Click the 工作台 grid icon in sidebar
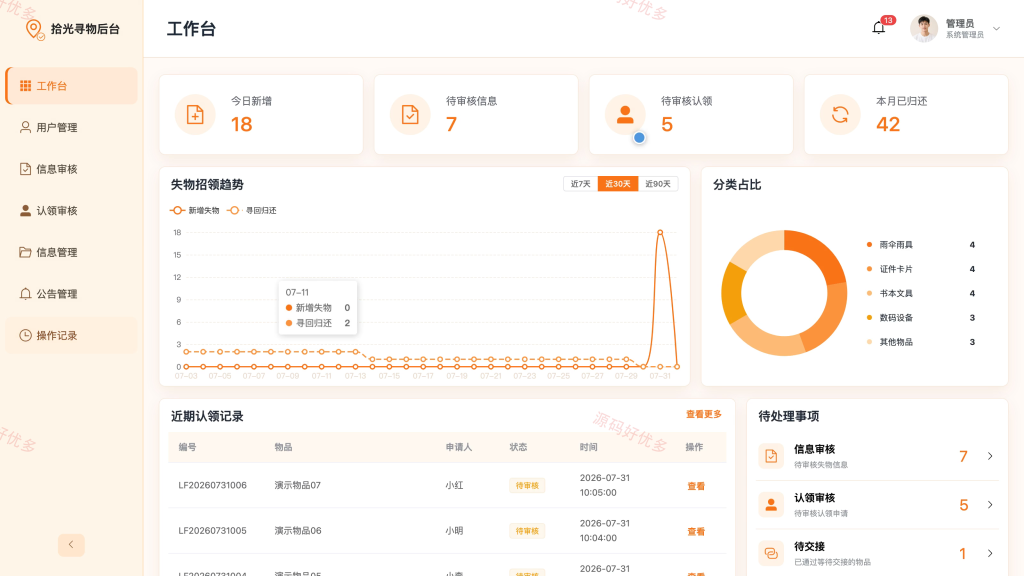This screenshot has width=1024, height=576. coord(25,86)
